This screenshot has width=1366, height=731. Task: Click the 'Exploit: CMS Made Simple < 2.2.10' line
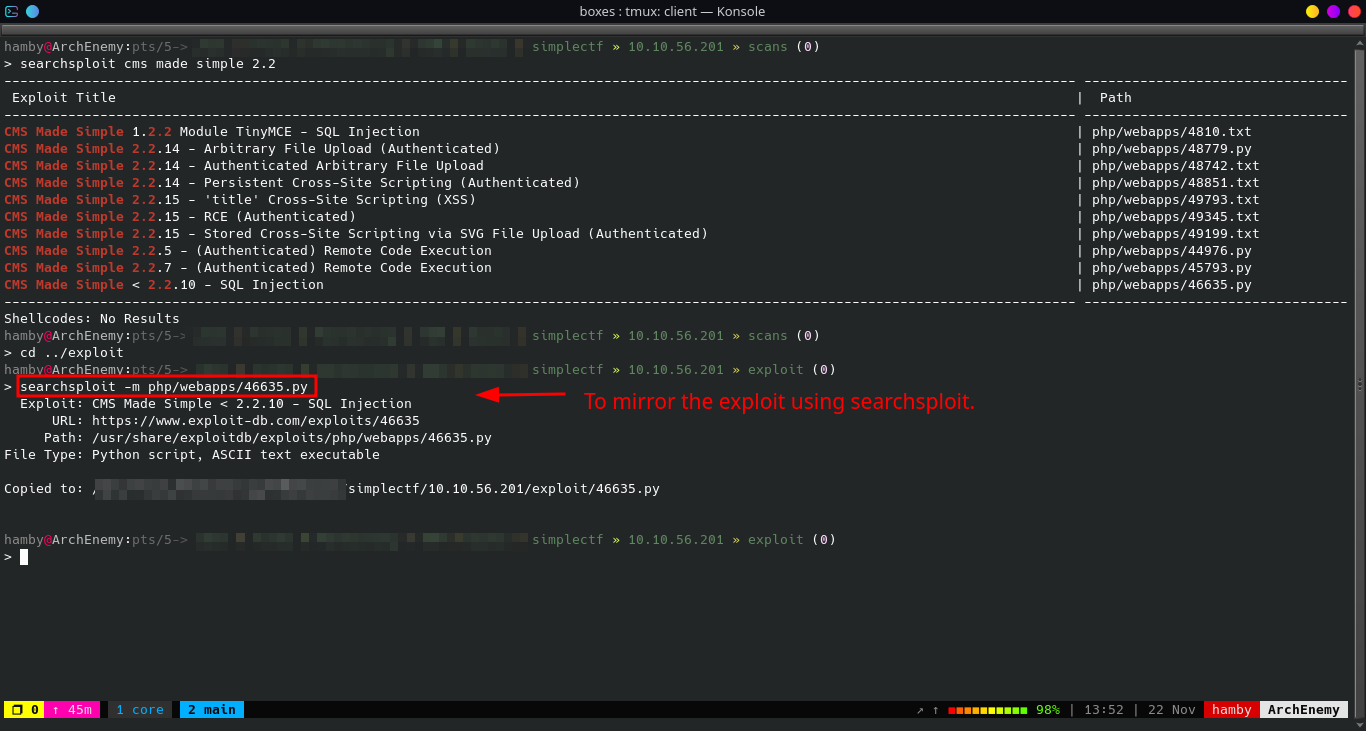pos(216,403)
